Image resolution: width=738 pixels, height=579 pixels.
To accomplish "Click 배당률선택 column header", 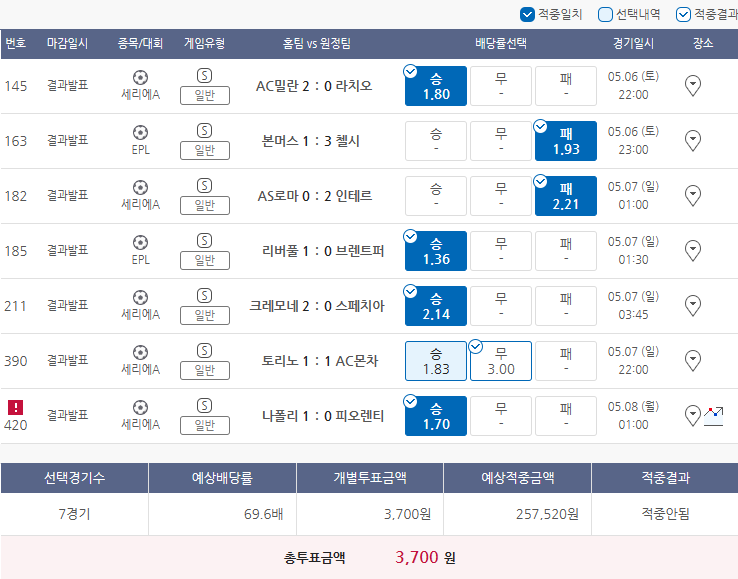I will click(x=501, y=44).
